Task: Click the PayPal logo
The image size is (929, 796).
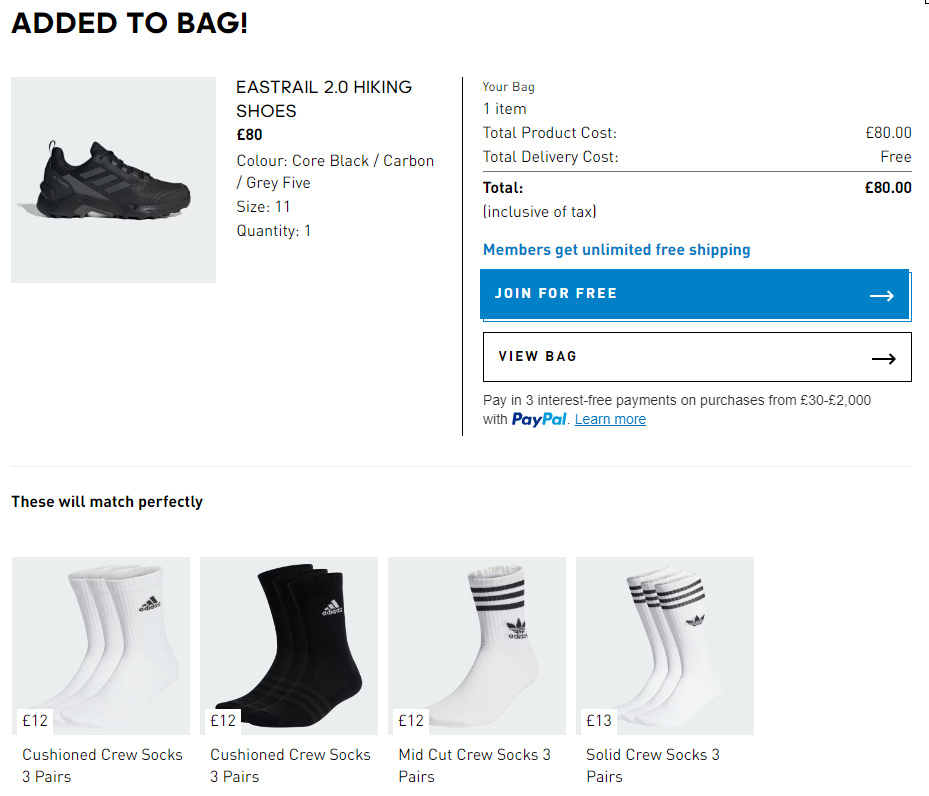Action: [x=540, y=420]
